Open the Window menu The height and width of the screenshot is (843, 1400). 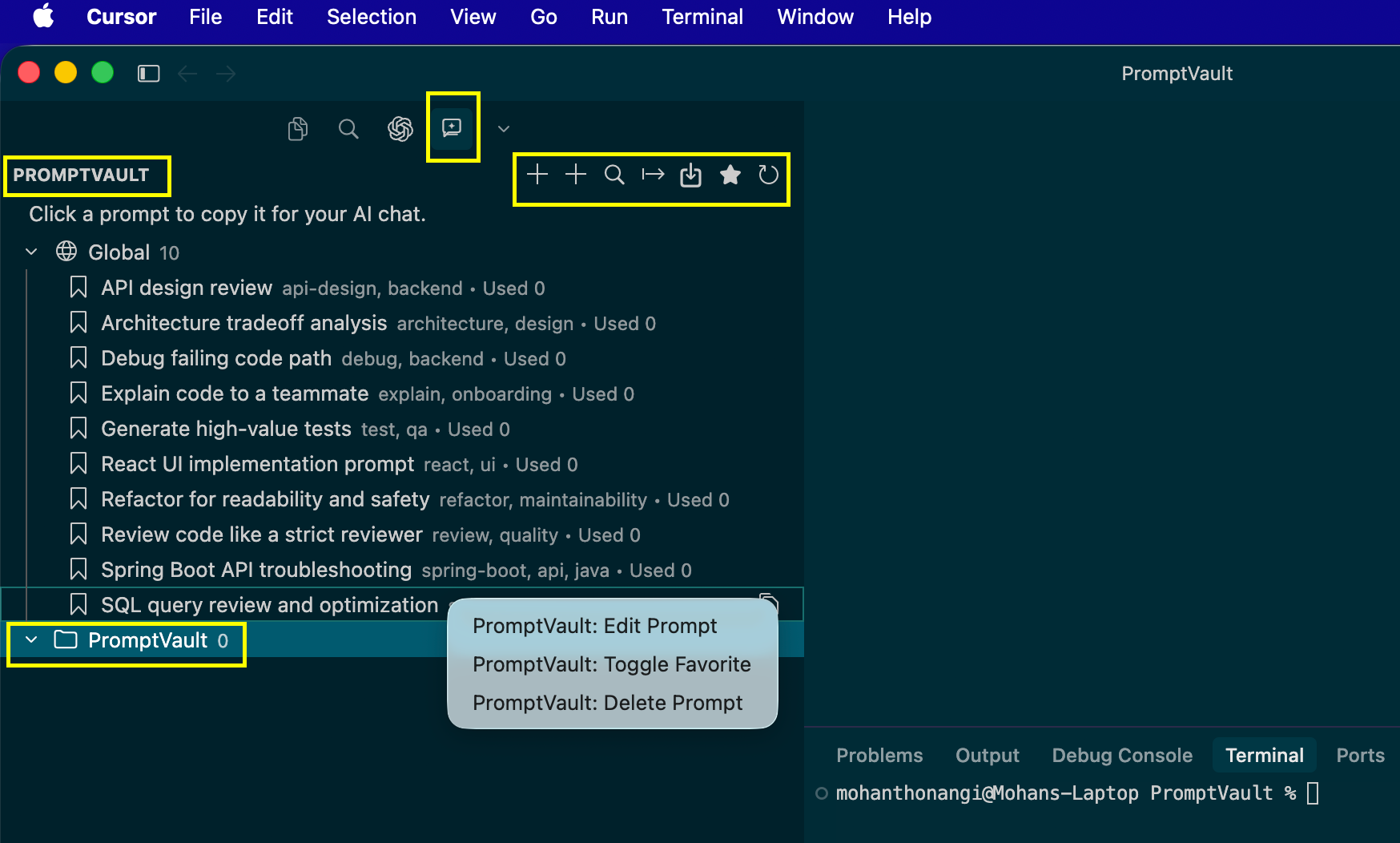(x=815, y=16)
